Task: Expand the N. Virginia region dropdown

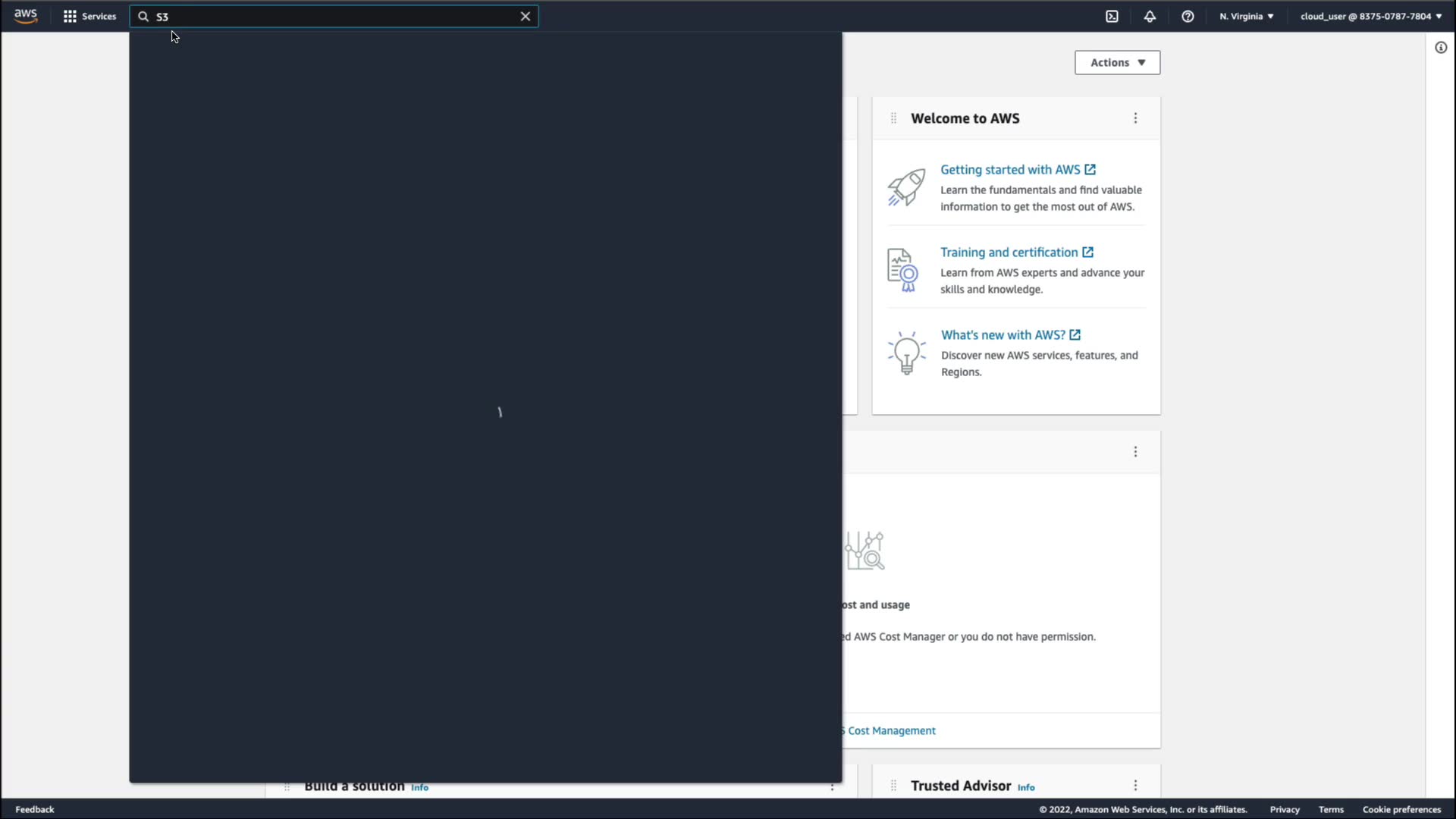Action: (1246, 16)
